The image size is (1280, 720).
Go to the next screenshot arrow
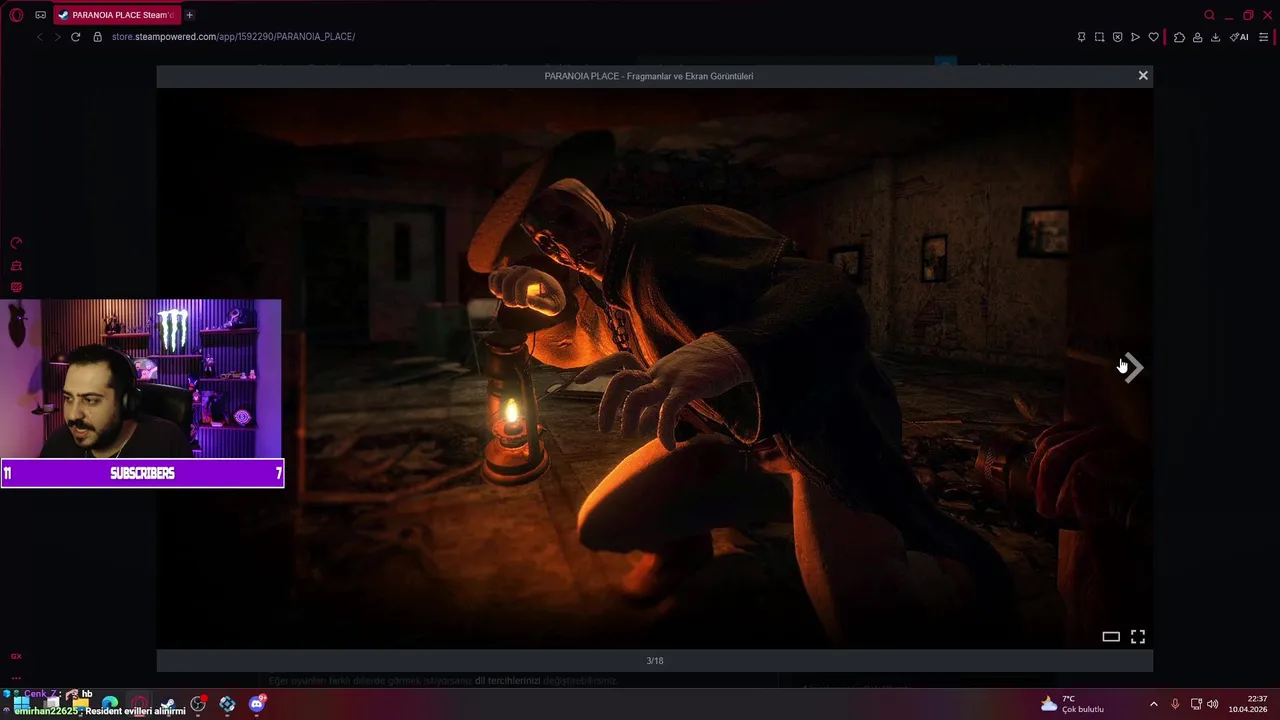pos(1133,367)
